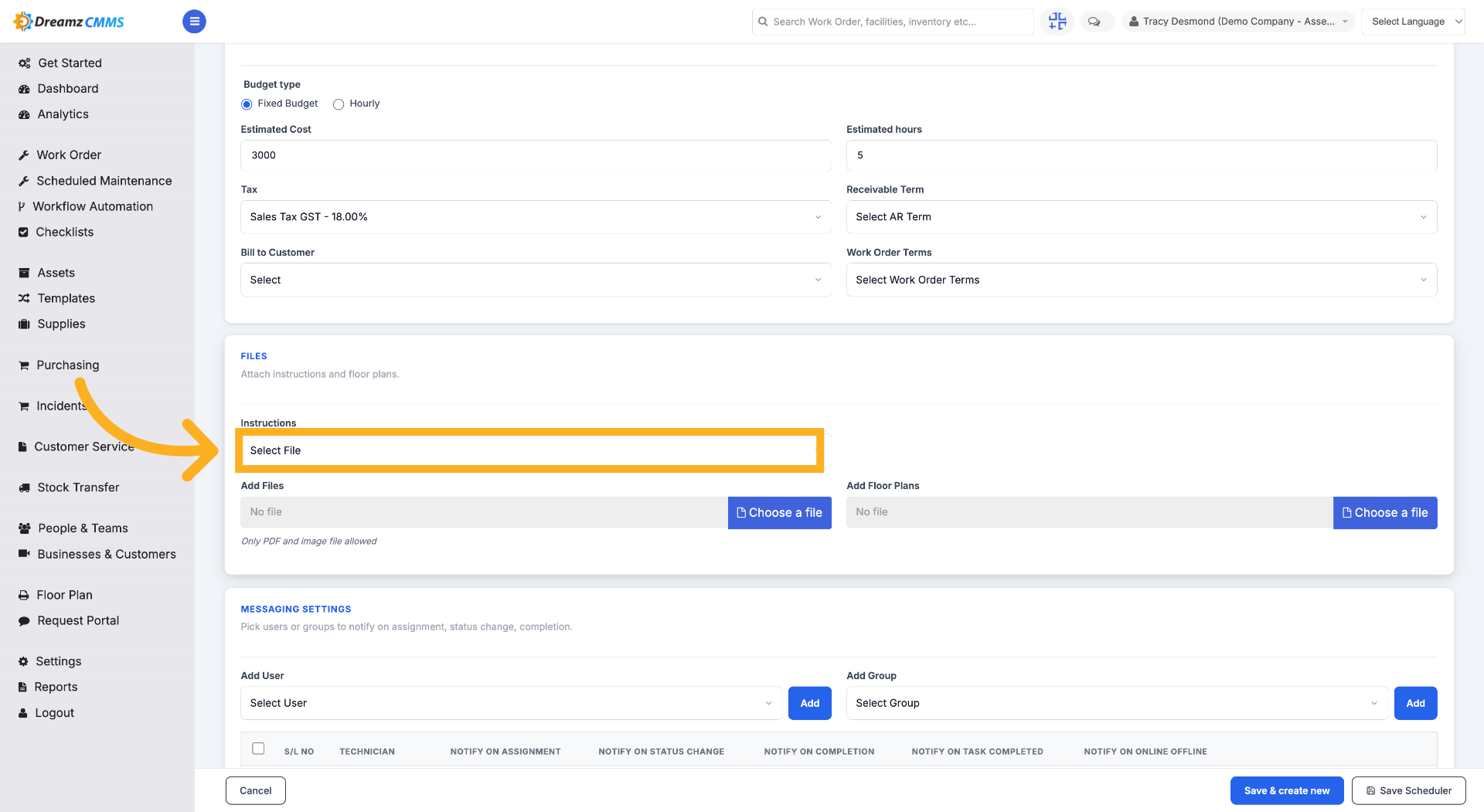Click the Save & create new button
1484x812 pixels.
point(1287,790)
